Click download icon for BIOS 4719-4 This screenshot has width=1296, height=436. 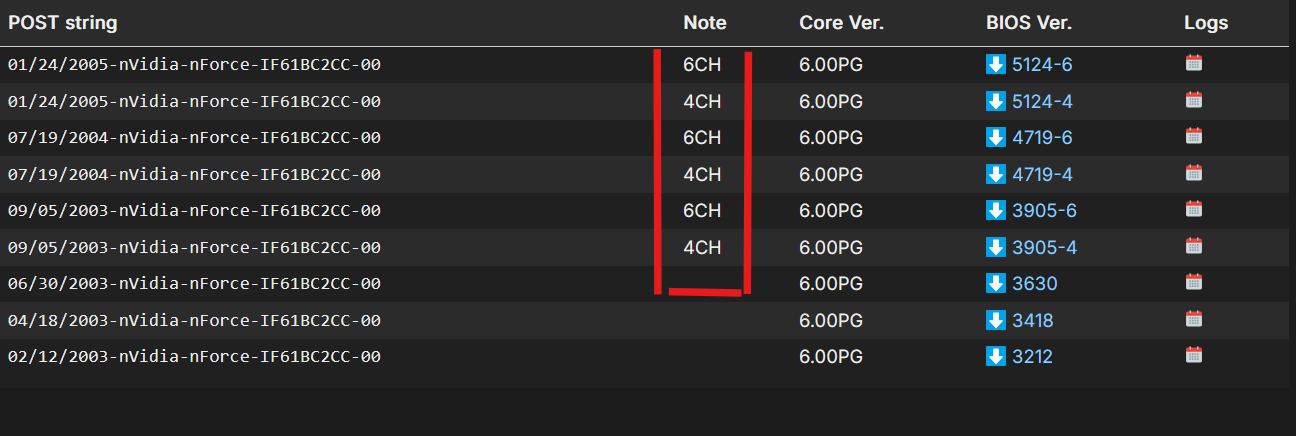click(995, 174)
